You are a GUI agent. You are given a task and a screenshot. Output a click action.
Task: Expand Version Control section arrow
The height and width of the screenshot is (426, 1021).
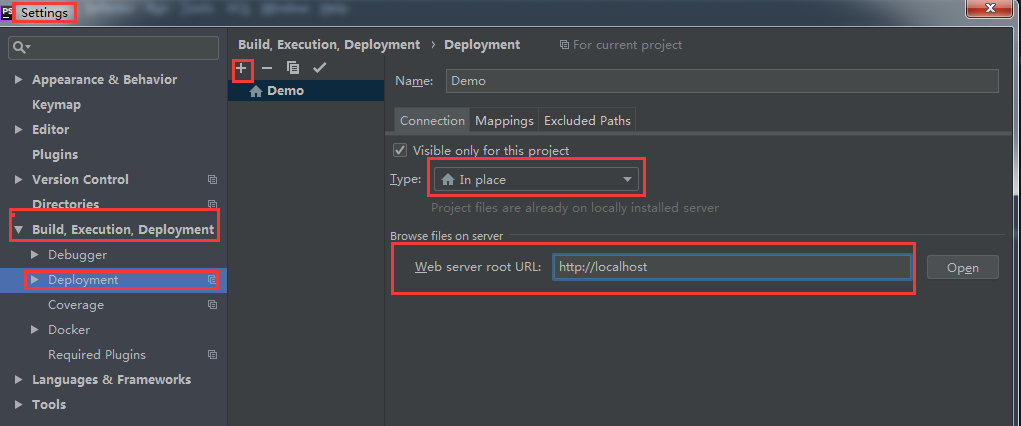19,179
